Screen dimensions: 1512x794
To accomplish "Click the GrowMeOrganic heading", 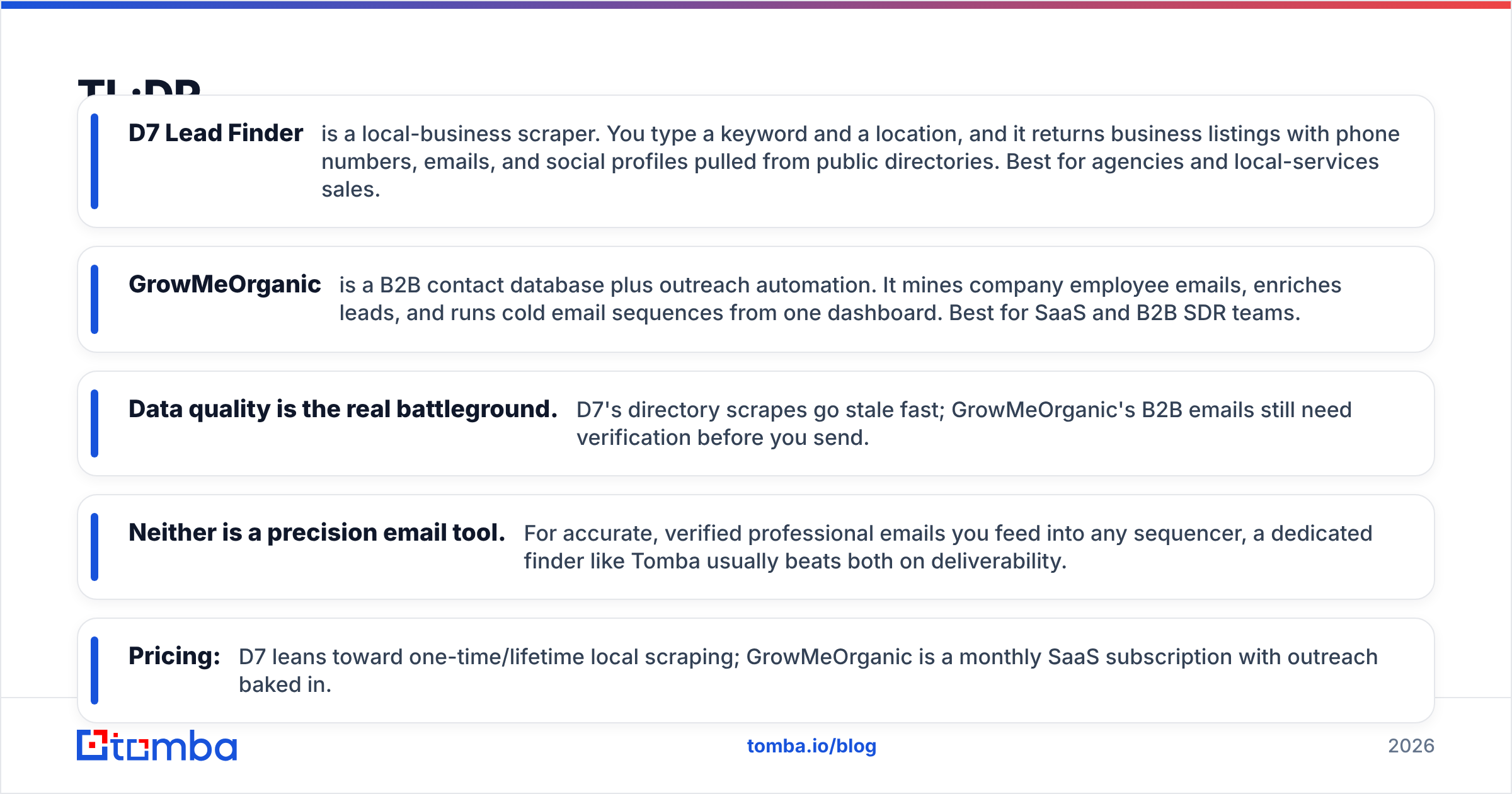I will 224,284.
